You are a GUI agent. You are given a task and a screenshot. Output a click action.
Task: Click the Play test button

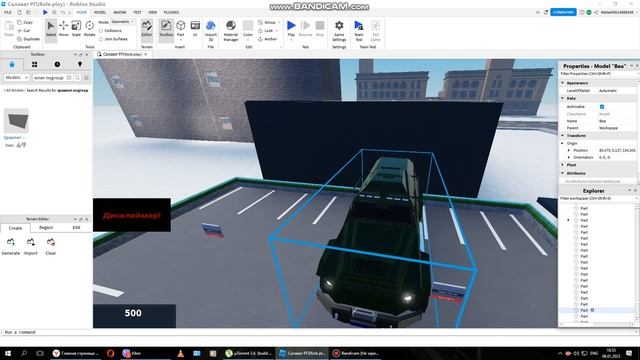291,29
